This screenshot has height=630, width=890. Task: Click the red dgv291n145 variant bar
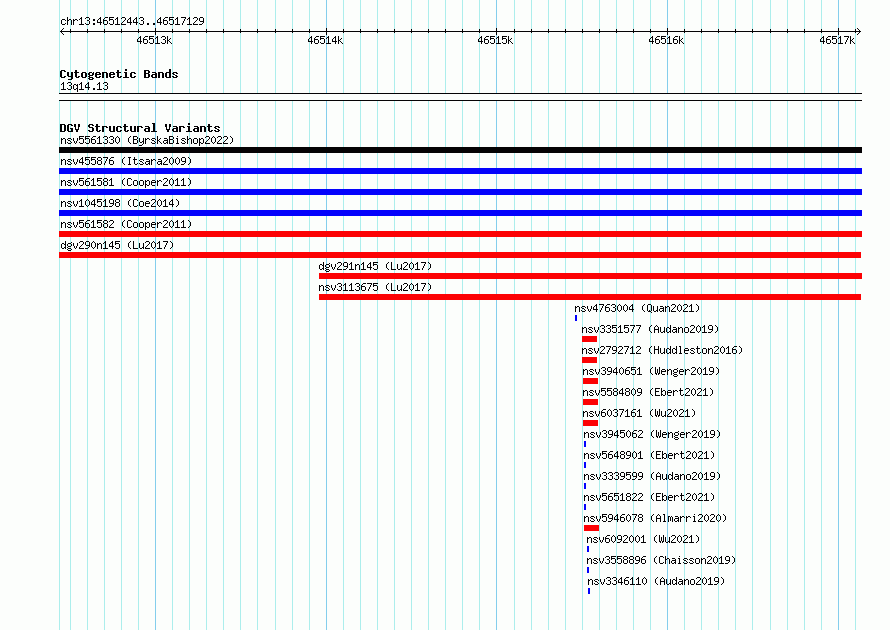point(590,276)
